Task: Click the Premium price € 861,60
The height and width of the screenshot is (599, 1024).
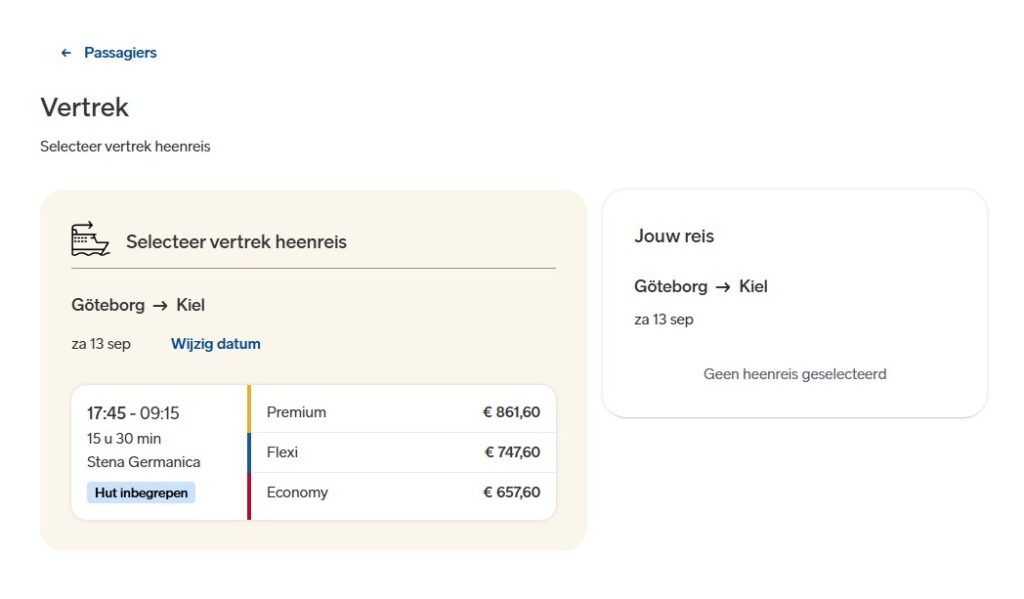Action: click(x=511, y=412)
